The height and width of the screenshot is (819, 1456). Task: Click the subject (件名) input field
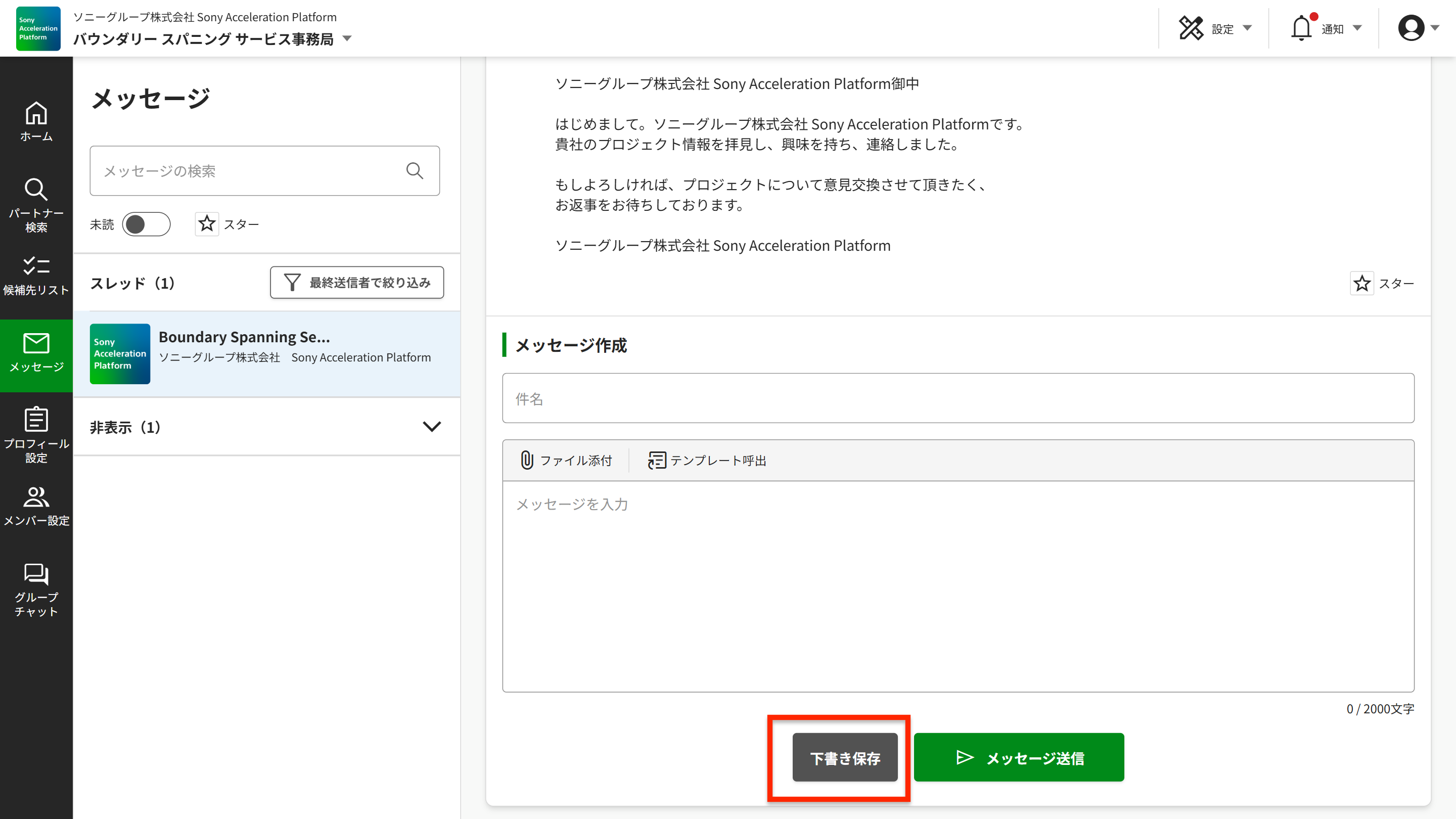958,398
